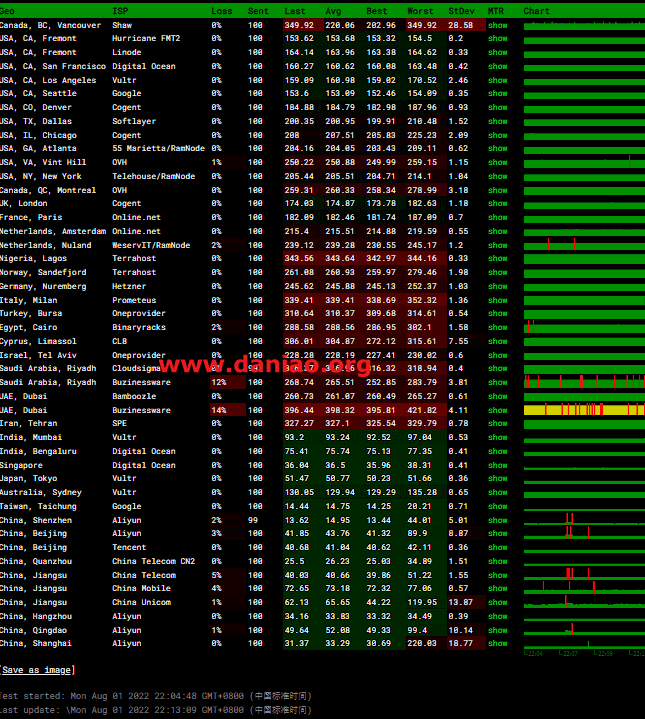Select the 12% loss cell

(x=228, y=382)
